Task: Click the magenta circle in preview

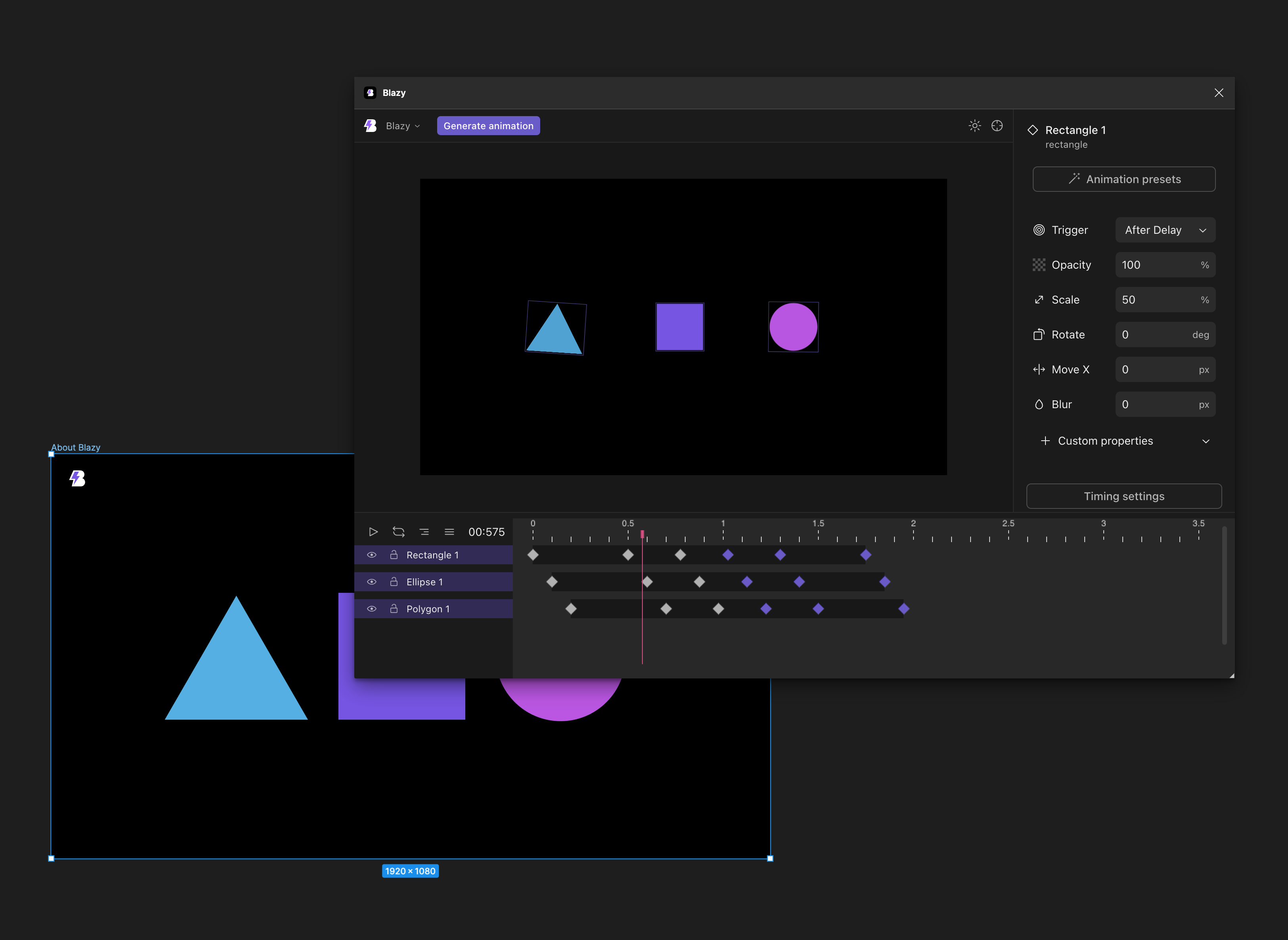Action: tap(793, 327)
